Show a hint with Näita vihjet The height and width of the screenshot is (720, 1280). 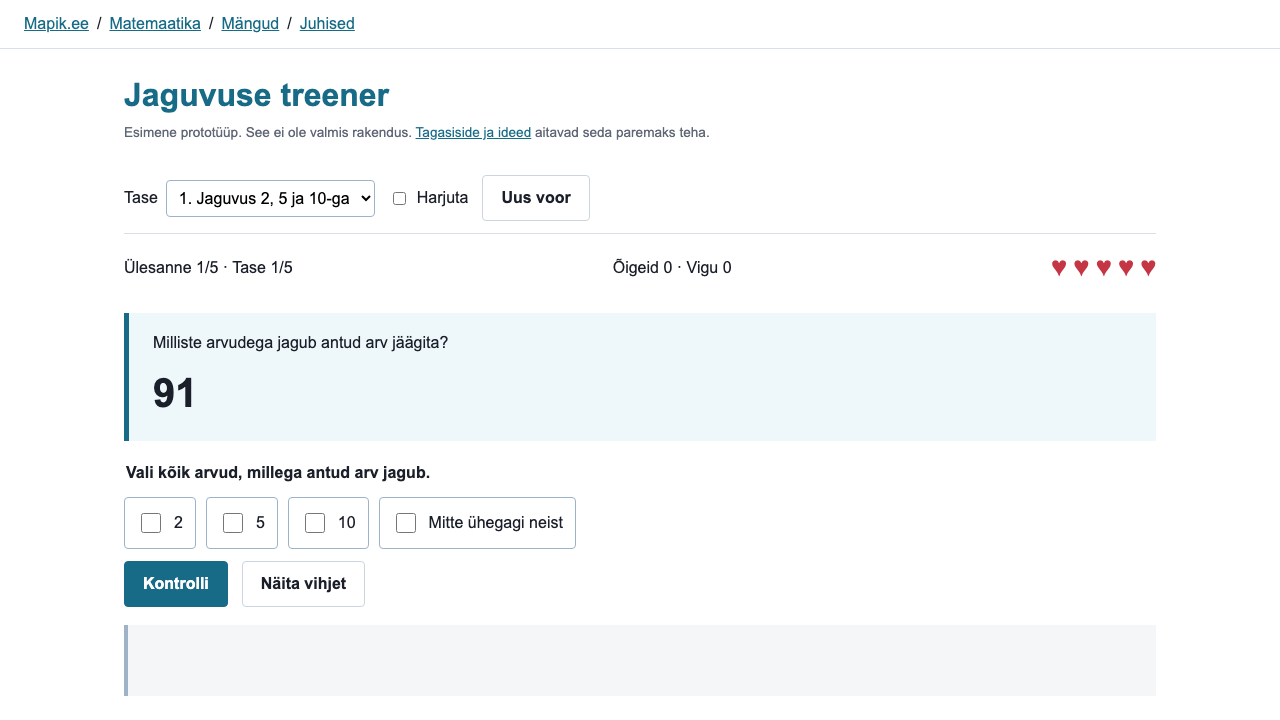click(303, 584)
